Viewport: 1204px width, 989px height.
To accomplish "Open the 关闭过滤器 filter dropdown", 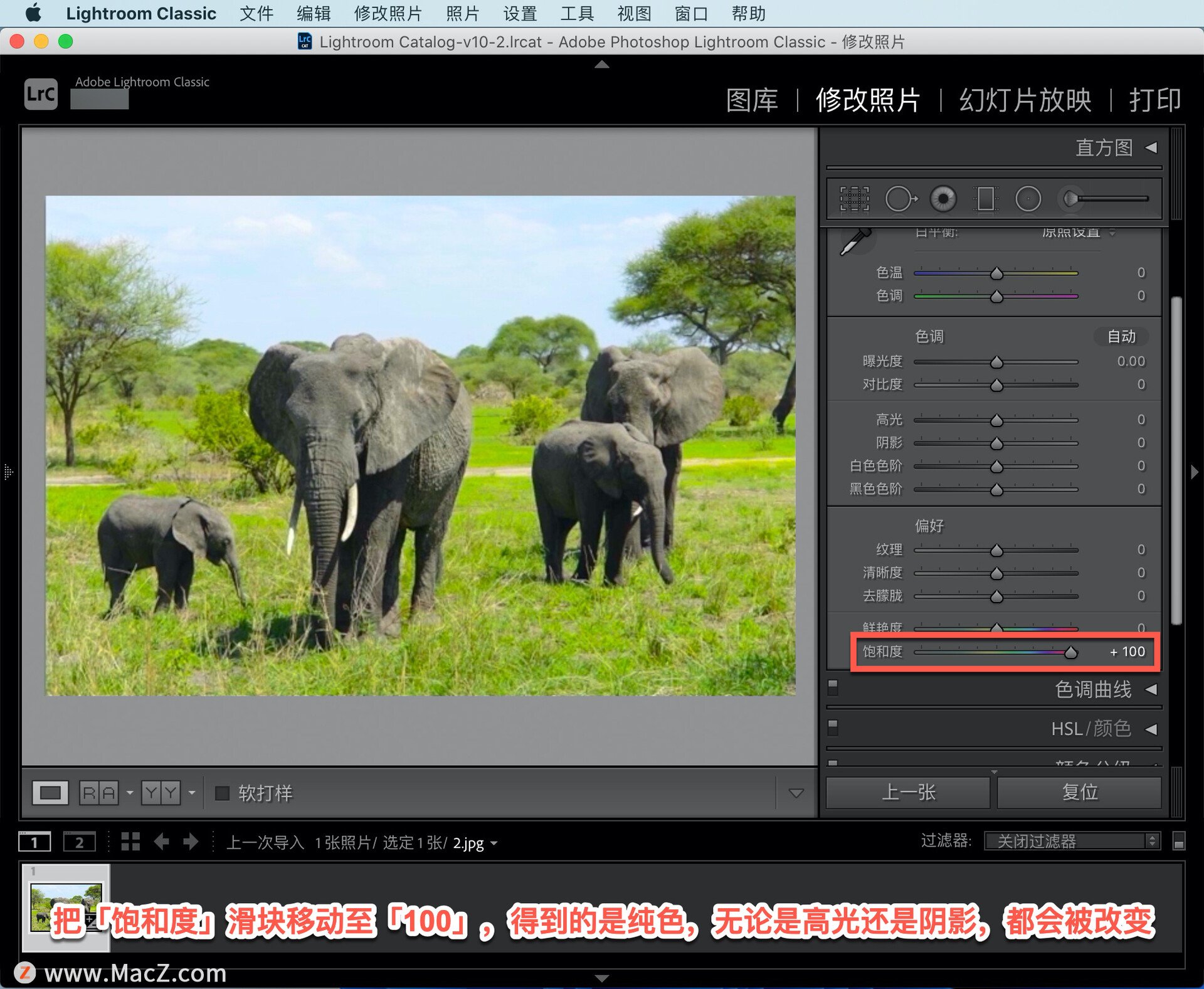I will 1071,841.
